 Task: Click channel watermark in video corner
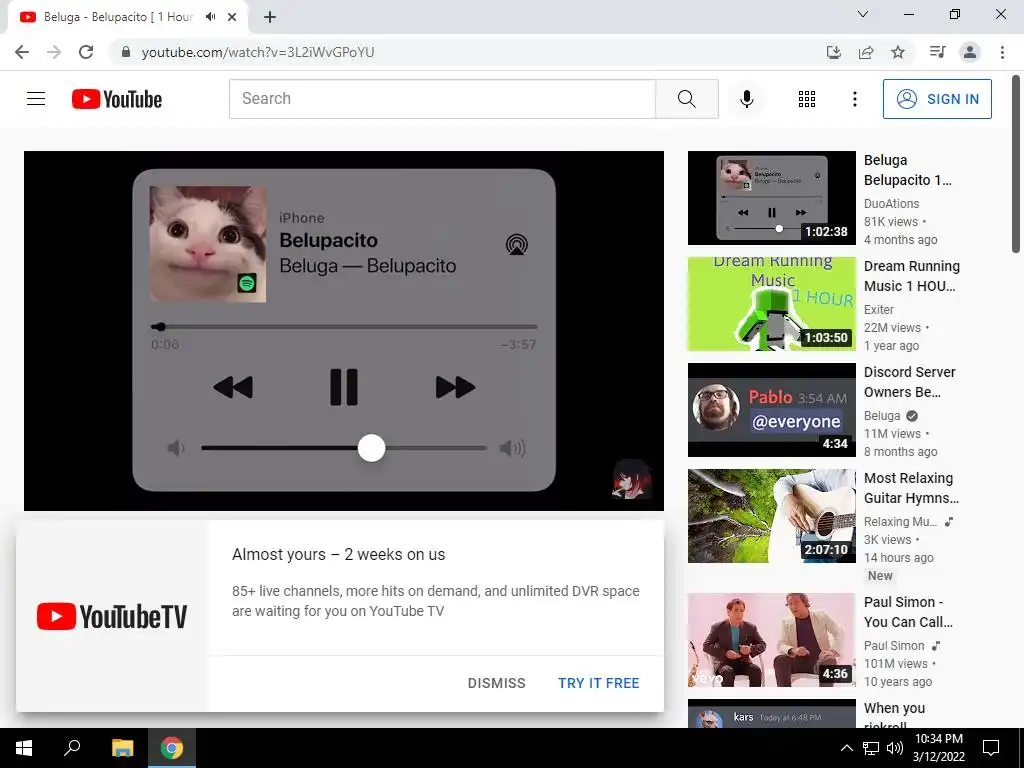pos(632,479)
